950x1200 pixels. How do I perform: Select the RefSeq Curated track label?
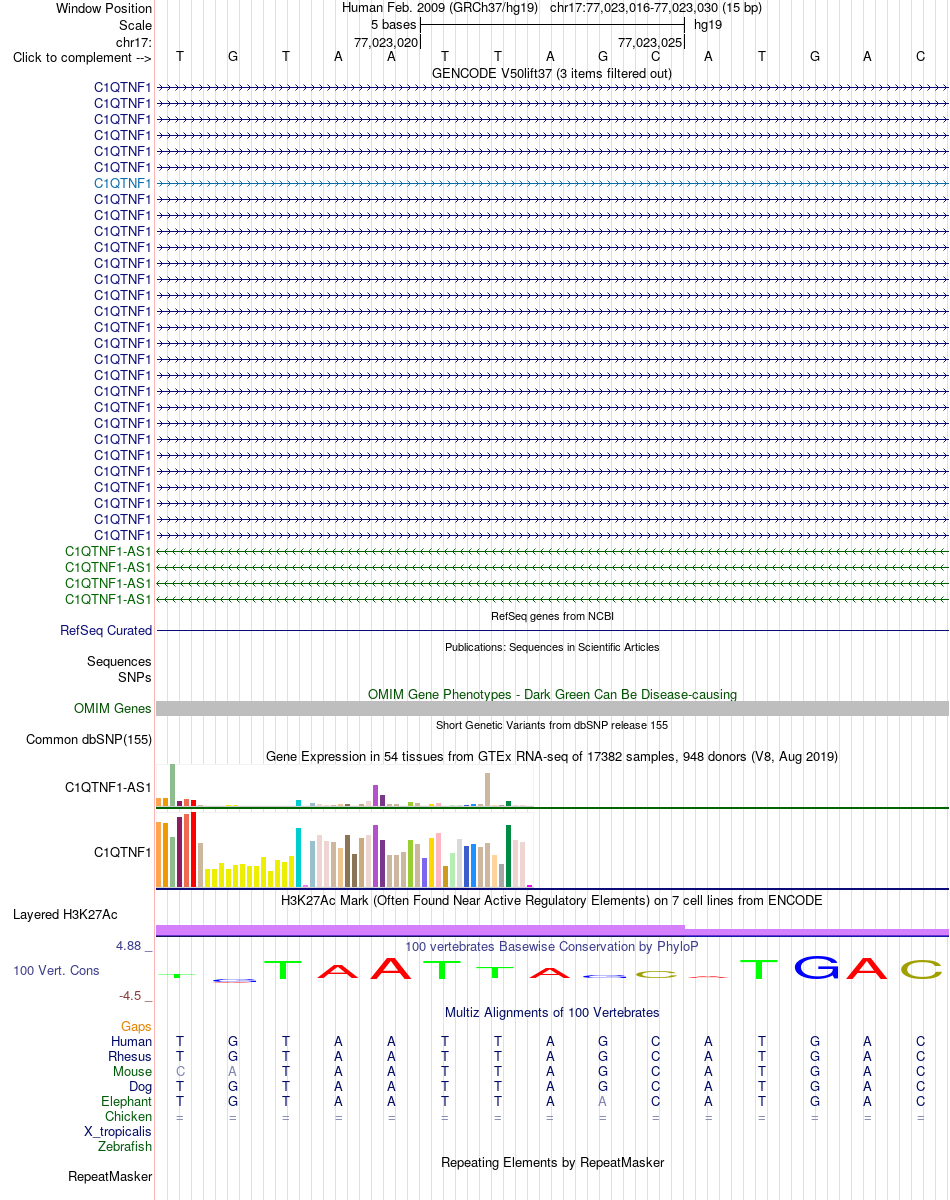click(106, 630)
